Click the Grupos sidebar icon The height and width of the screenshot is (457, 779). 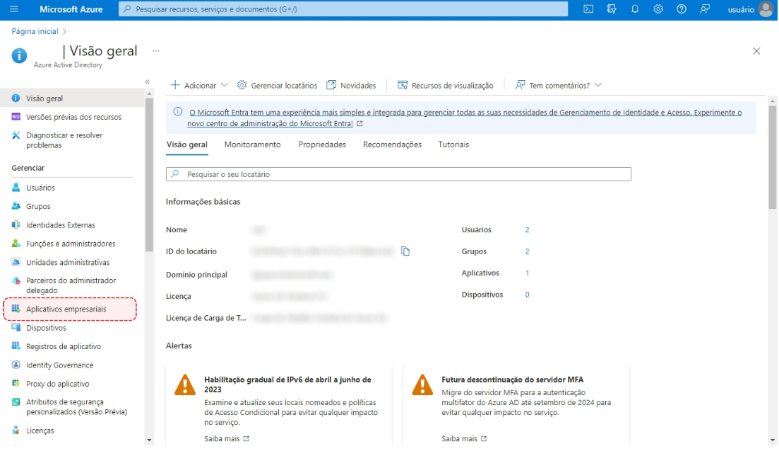(x=16, y=206)
